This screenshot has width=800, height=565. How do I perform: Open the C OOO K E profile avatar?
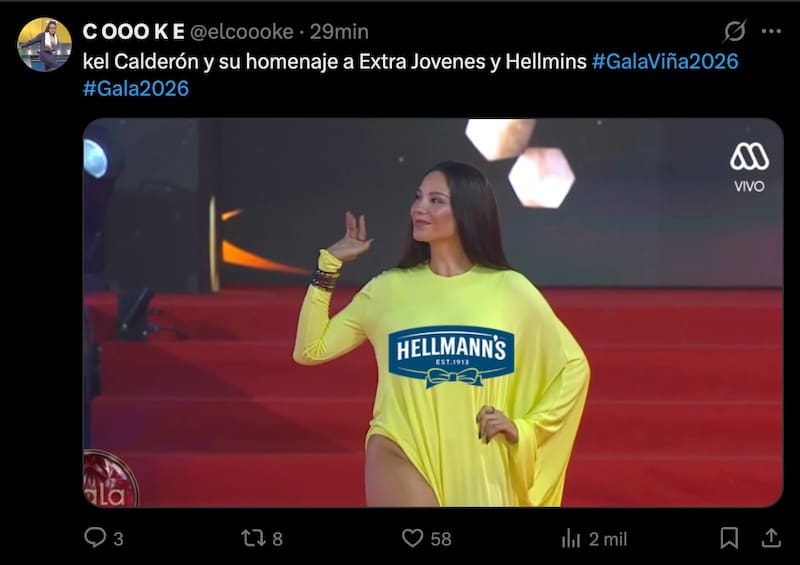point(44,44)
